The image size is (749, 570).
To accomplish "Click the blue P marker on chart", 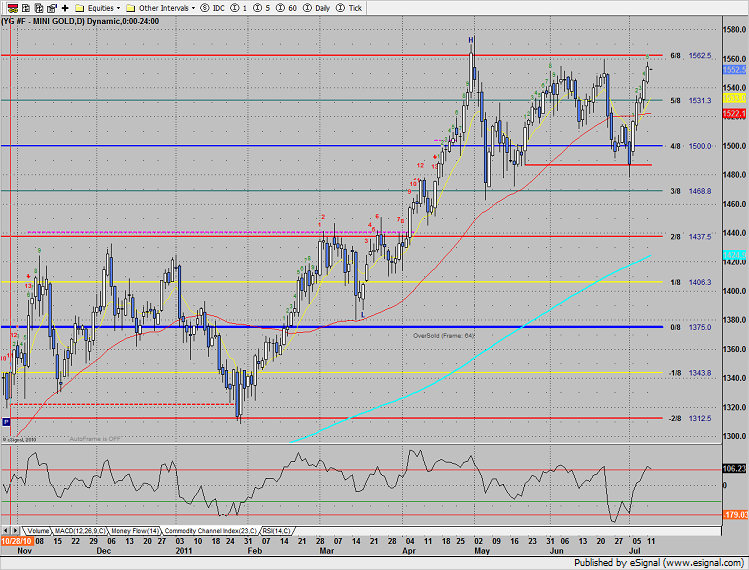I will click(x=6, y=422).
